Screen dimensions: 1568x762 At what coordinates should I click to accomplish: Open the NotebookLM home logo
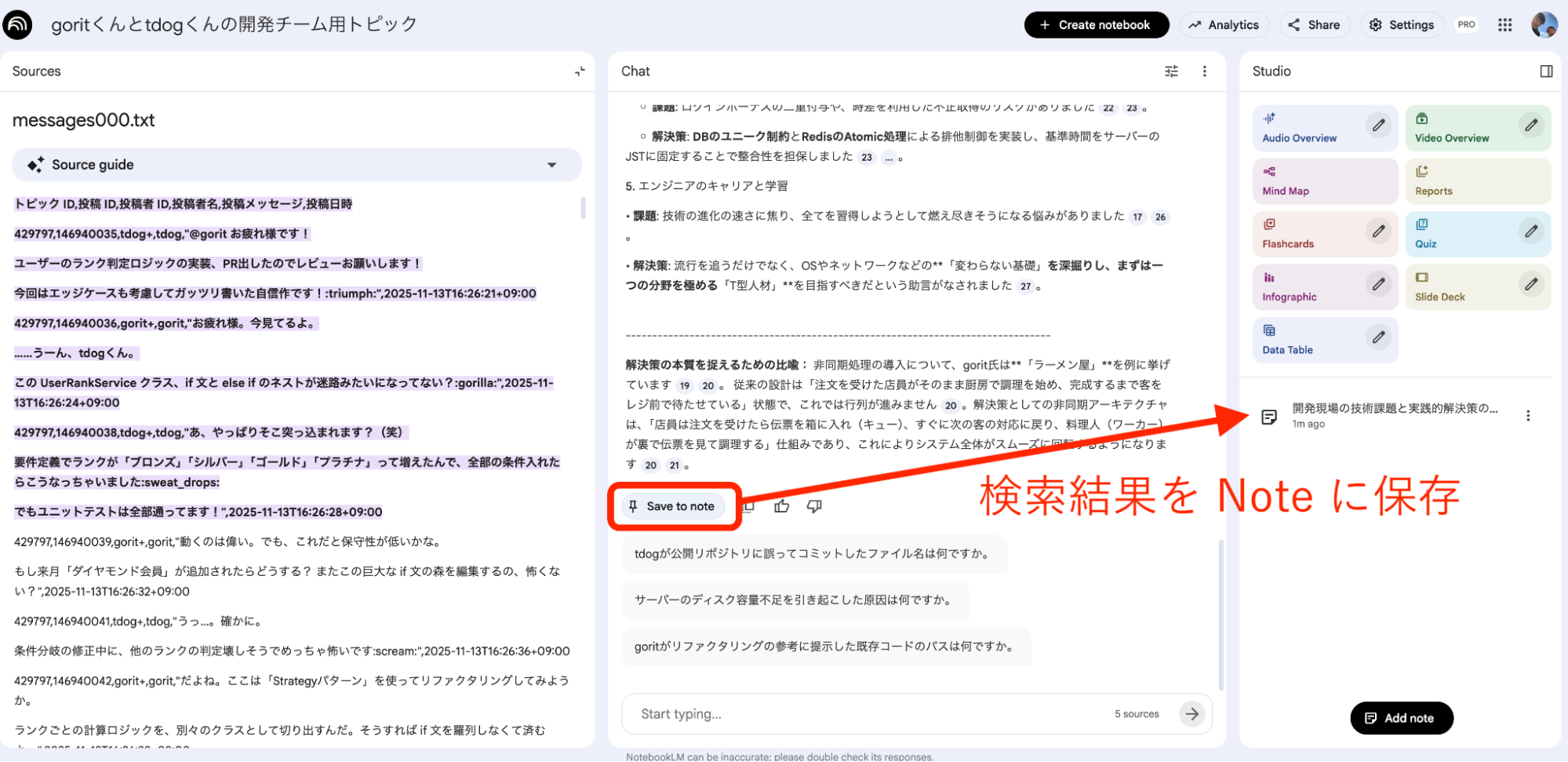tap(18, 25)
